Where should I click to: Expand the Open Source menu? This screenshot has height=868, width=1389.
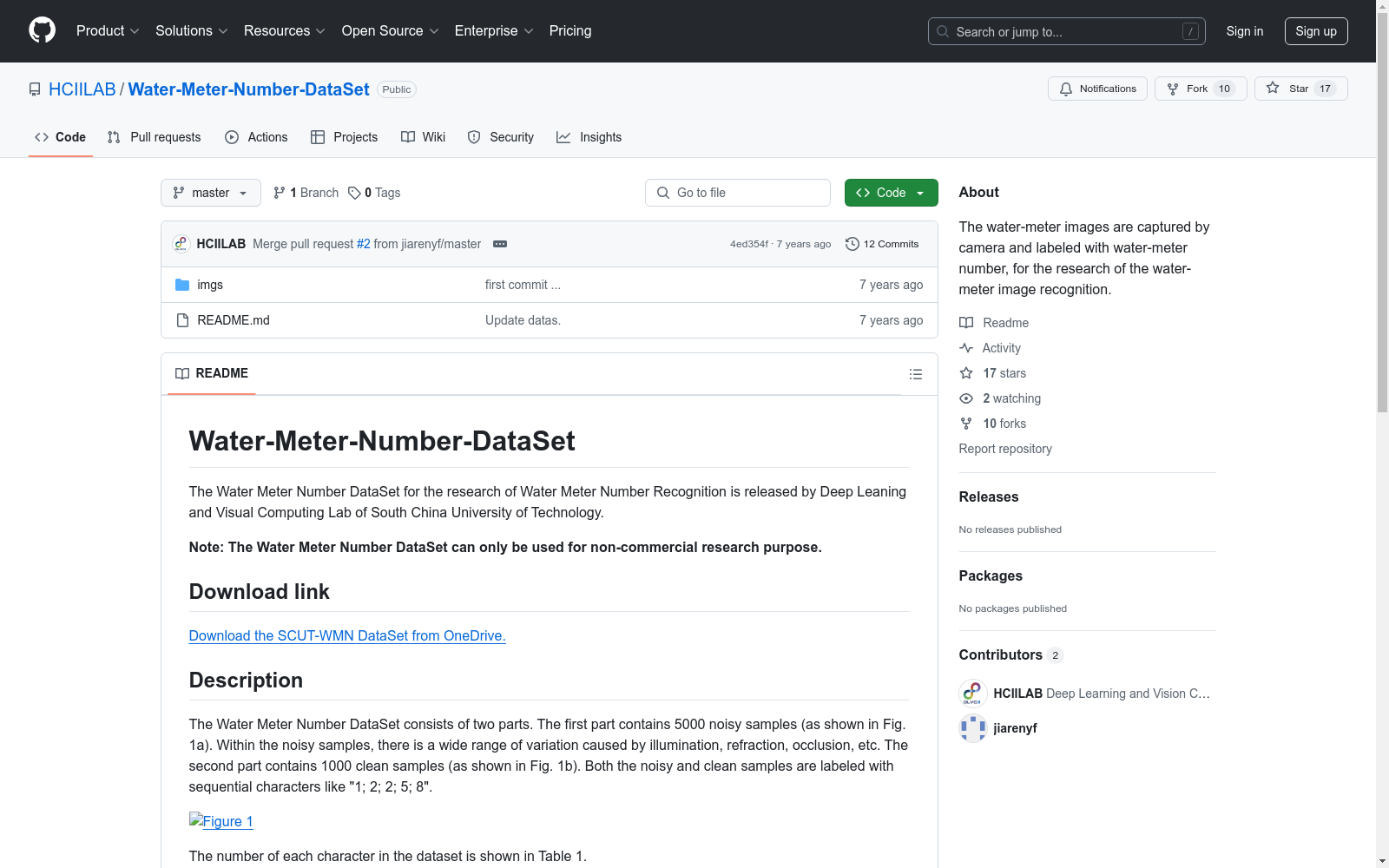(x=391, y=31)
